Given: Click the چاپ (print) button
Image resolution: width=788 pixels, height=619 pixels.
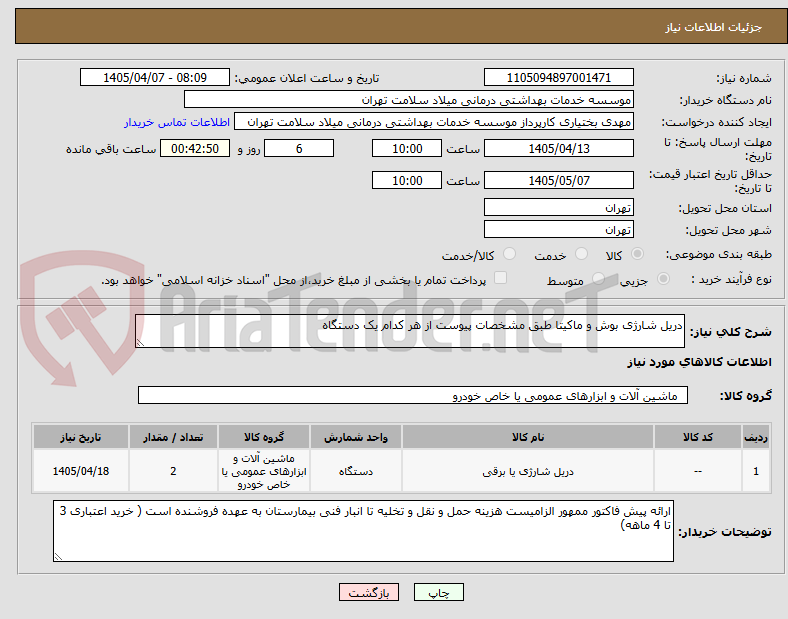Looking at the screenshot, I should tap(438, 592).
